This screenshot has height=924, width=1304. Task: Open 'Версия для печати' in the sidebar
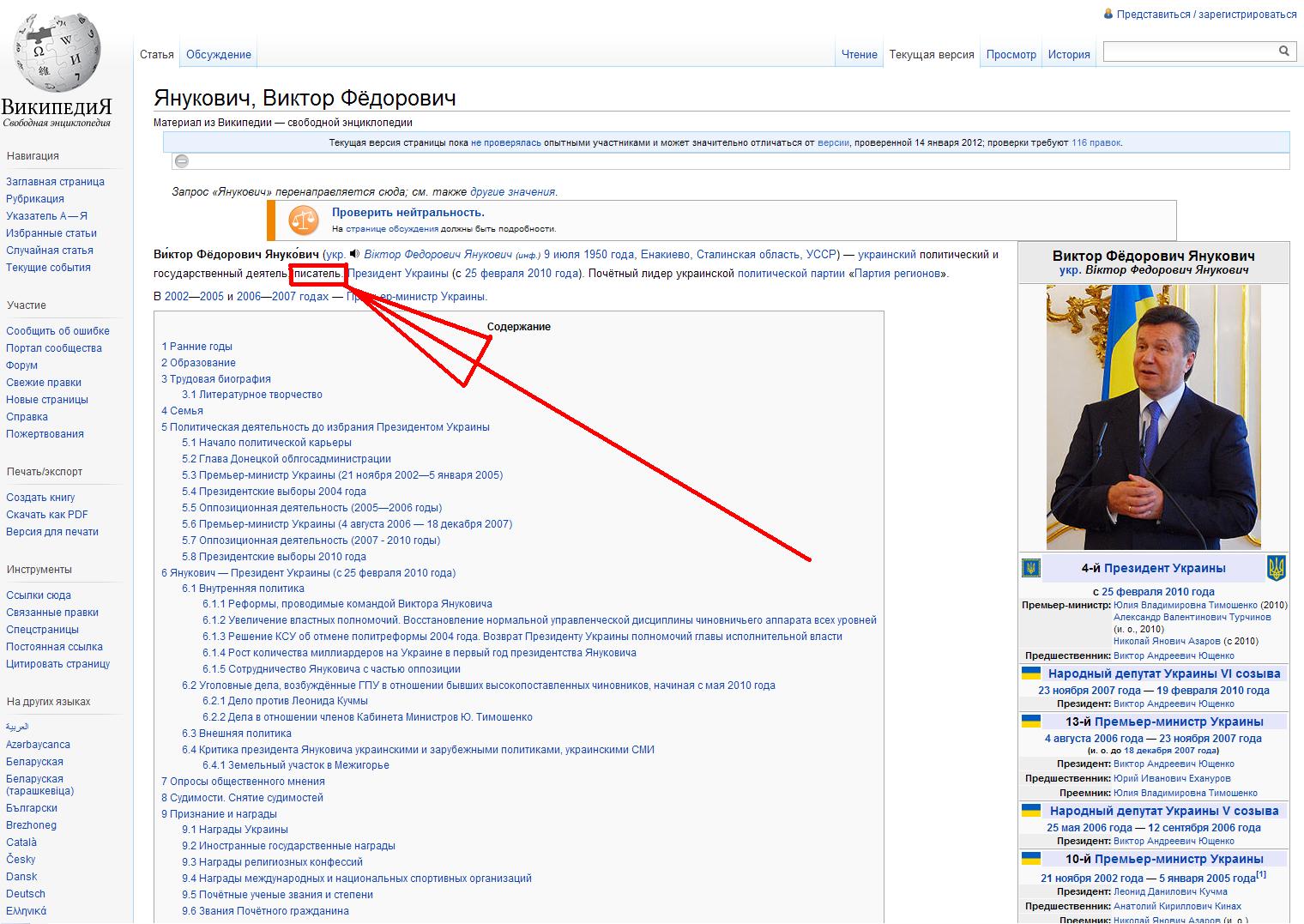point(52,532)
